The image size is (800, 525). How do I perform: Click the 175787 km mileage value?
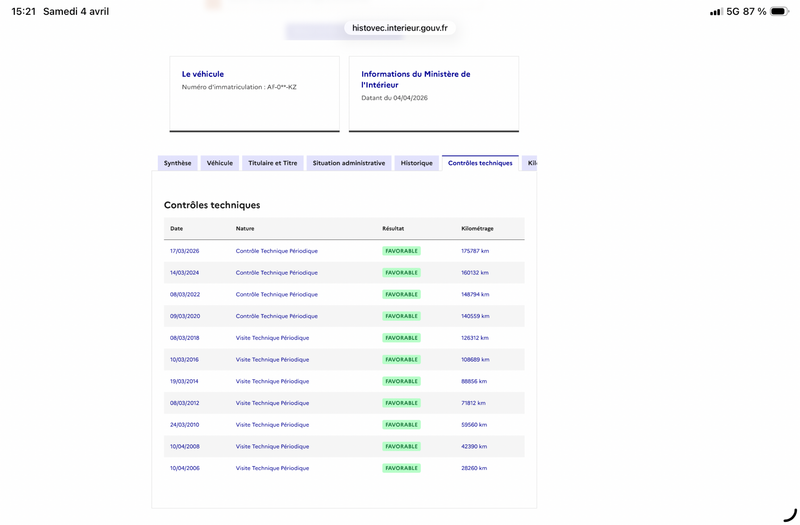475,251
